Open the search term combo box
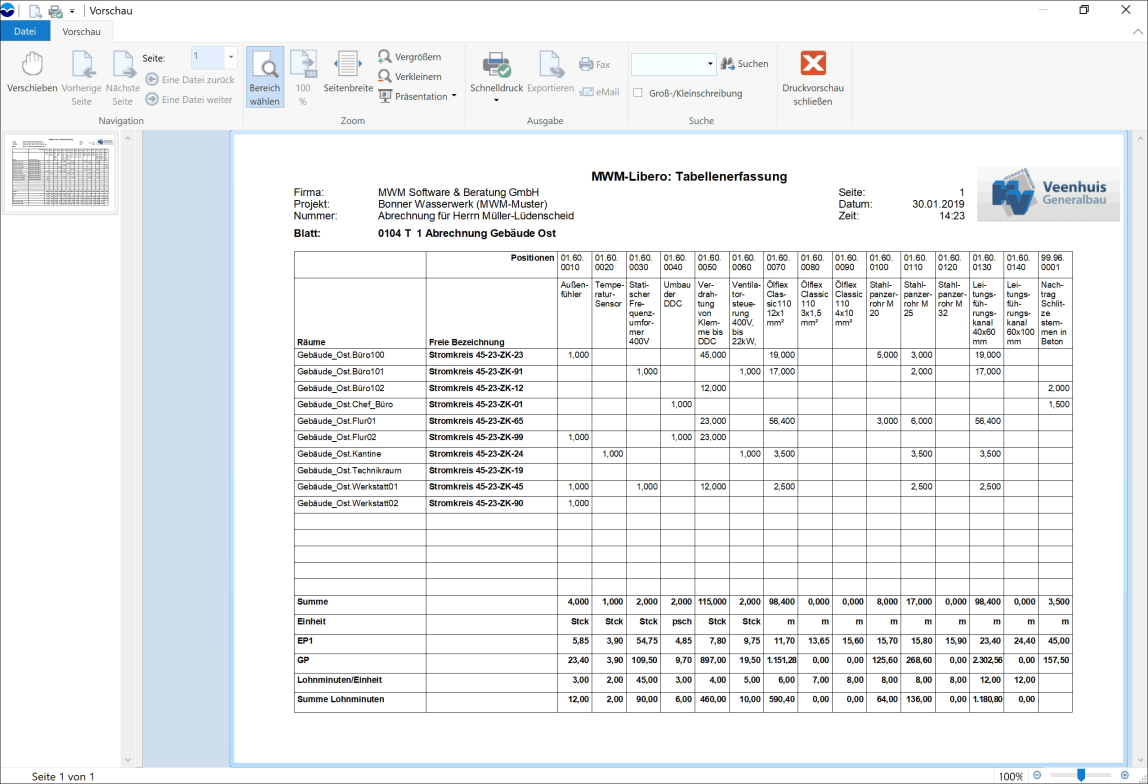1148x784 pixels. 674,64
